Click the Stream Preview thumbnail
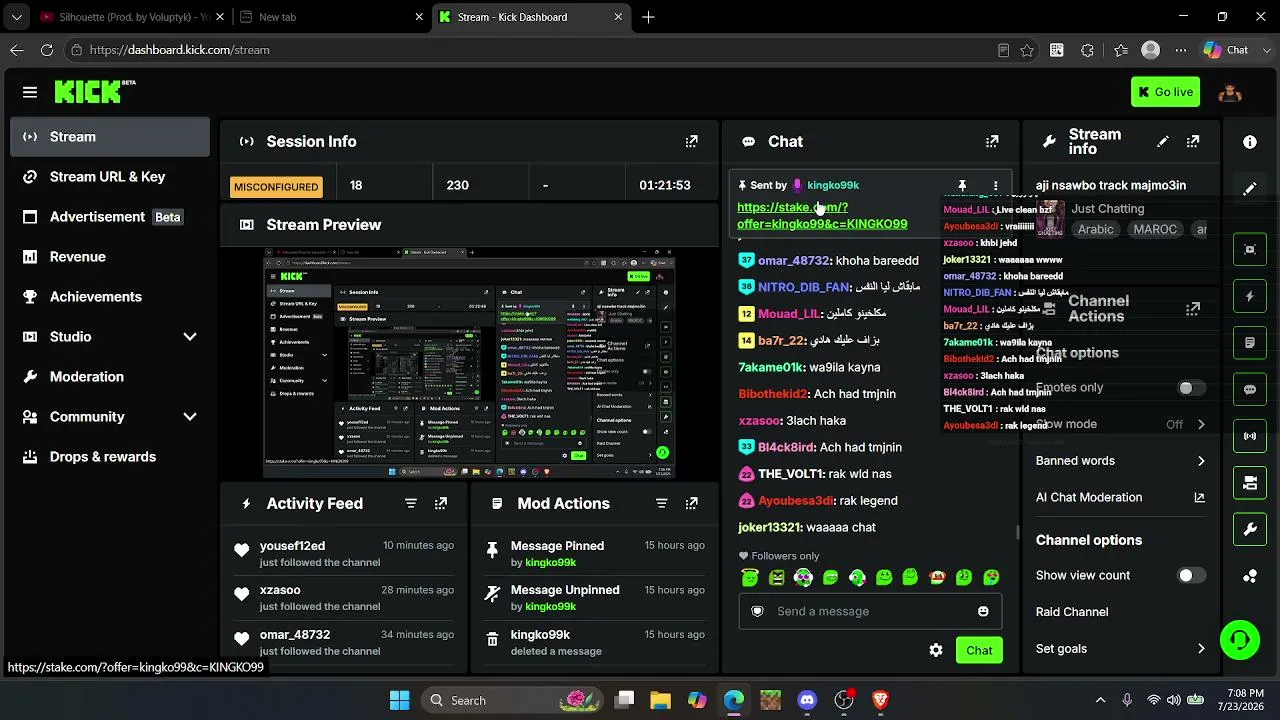 [x=470, y=363]
